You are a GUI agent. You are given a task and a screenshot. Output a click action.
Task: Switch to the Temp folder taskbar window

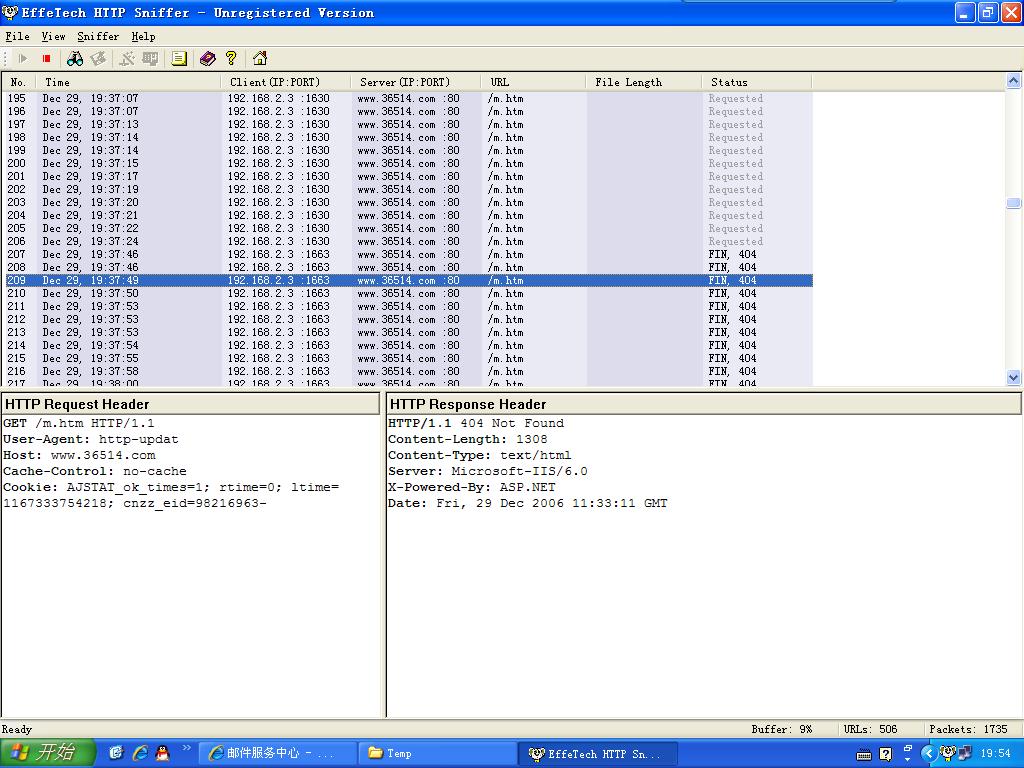coord(435,753)
